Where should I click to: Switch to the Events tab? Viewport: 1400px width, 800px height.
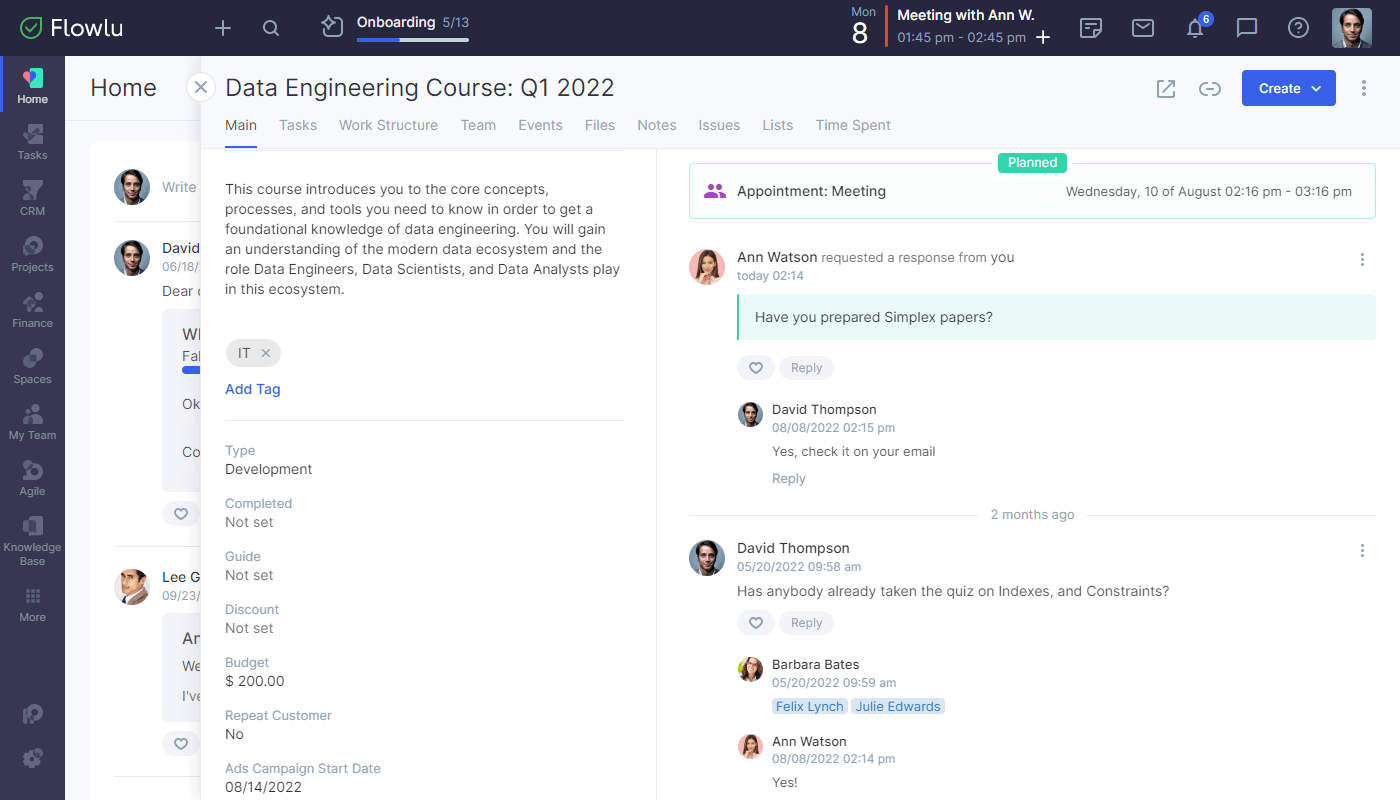pos(540,125)
